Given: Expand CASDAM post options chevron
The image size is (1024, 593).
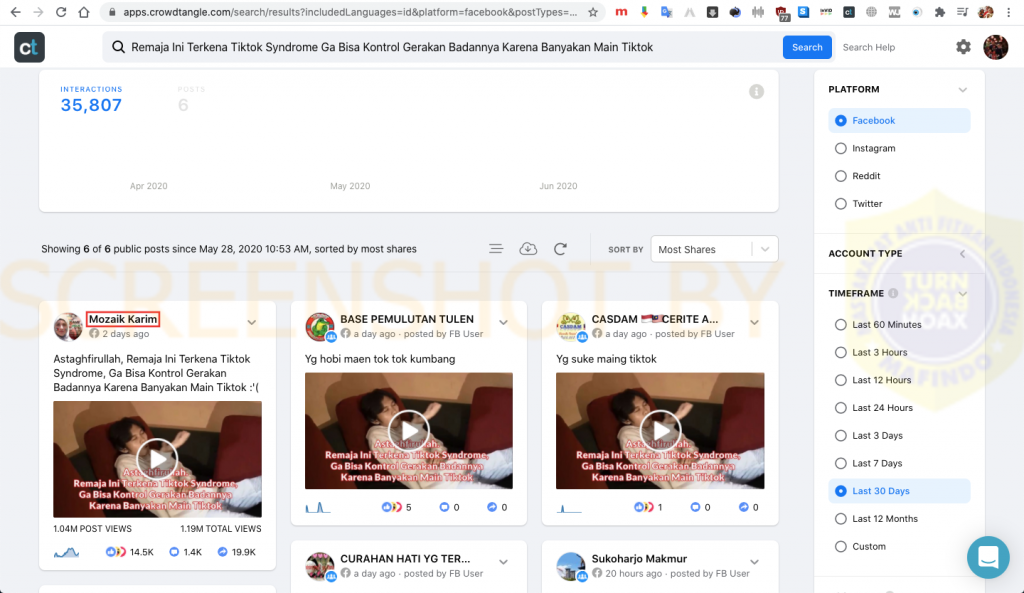Looking at the screenshot, I should pos(754,322).
